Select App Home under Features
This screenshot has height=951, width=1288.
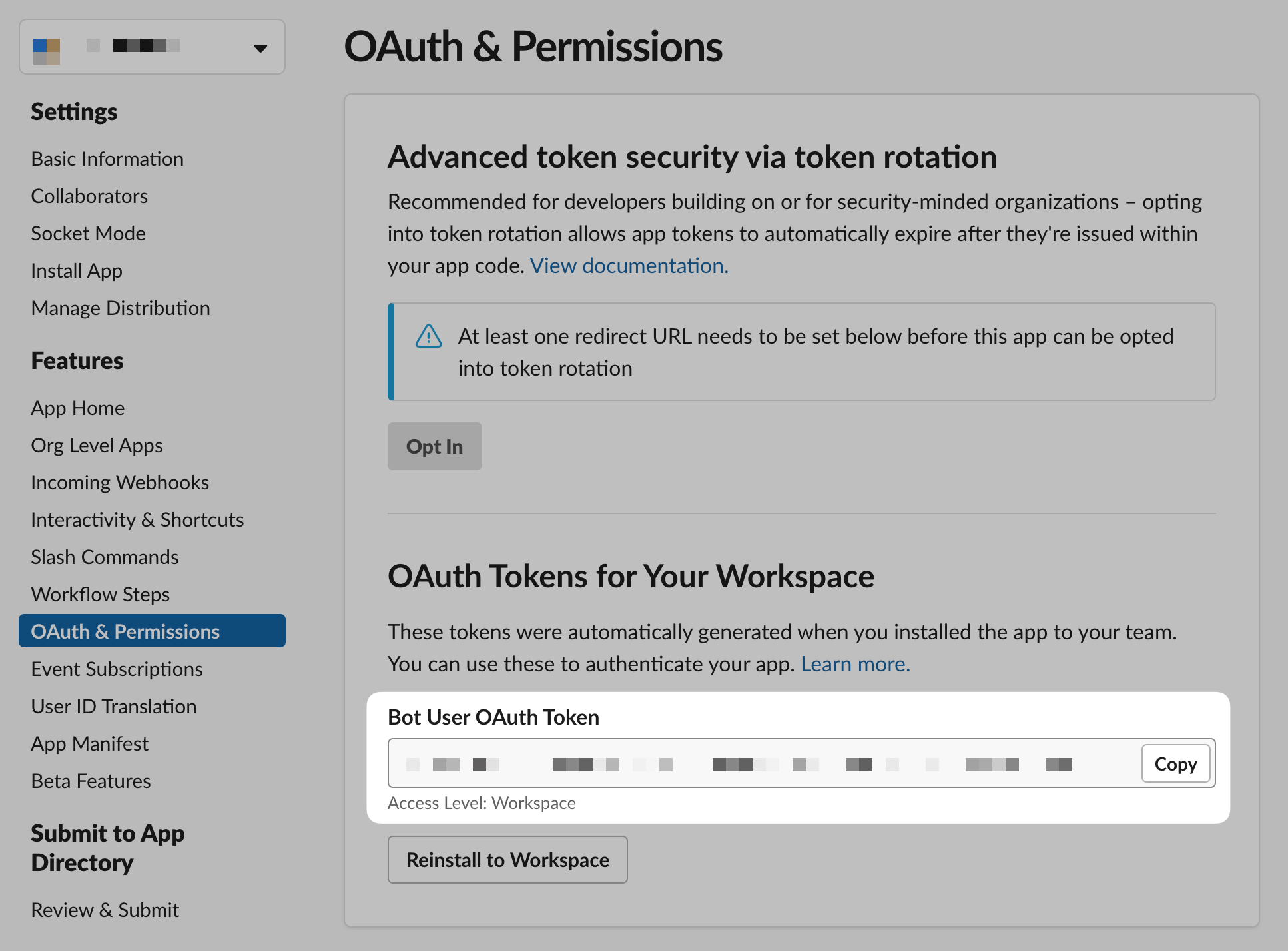coord(78,408)
